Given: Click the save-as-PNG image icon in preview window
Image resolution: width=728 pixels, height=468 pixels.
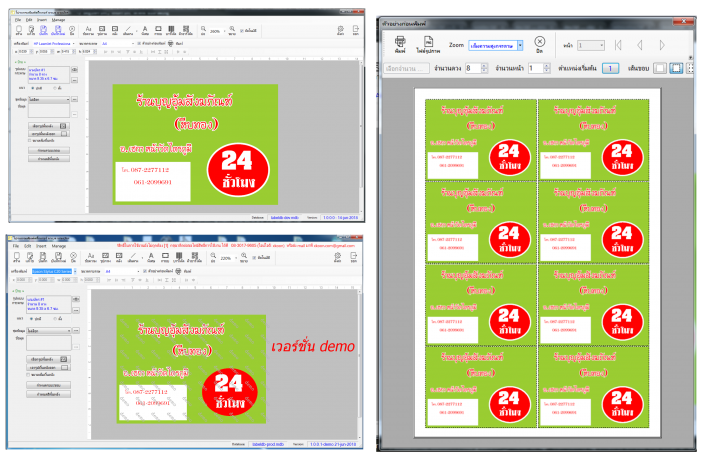Looking at the screenshot, I should [428, 45].
